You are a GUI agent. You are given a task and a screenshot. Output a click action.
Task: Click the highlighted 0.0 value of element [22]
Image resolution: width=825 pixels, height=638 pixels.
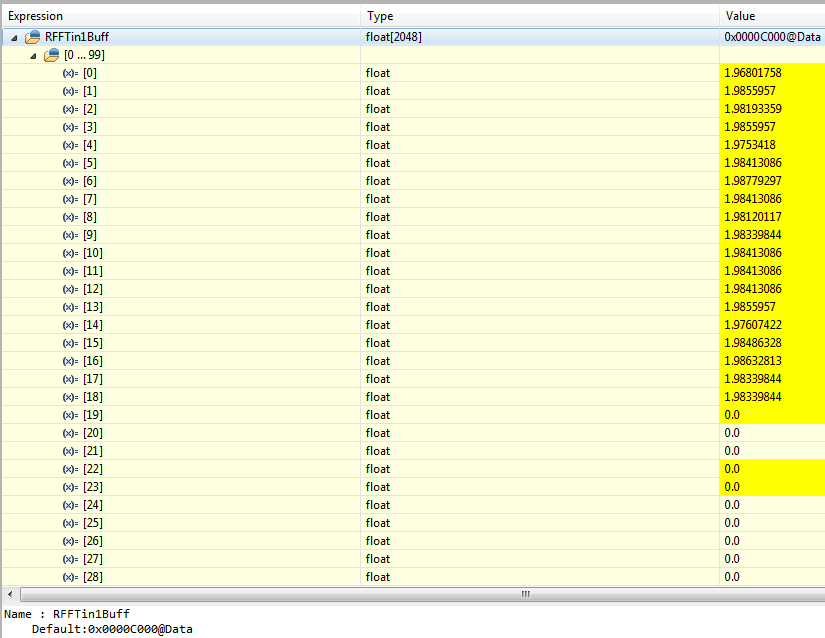[732, 469]
